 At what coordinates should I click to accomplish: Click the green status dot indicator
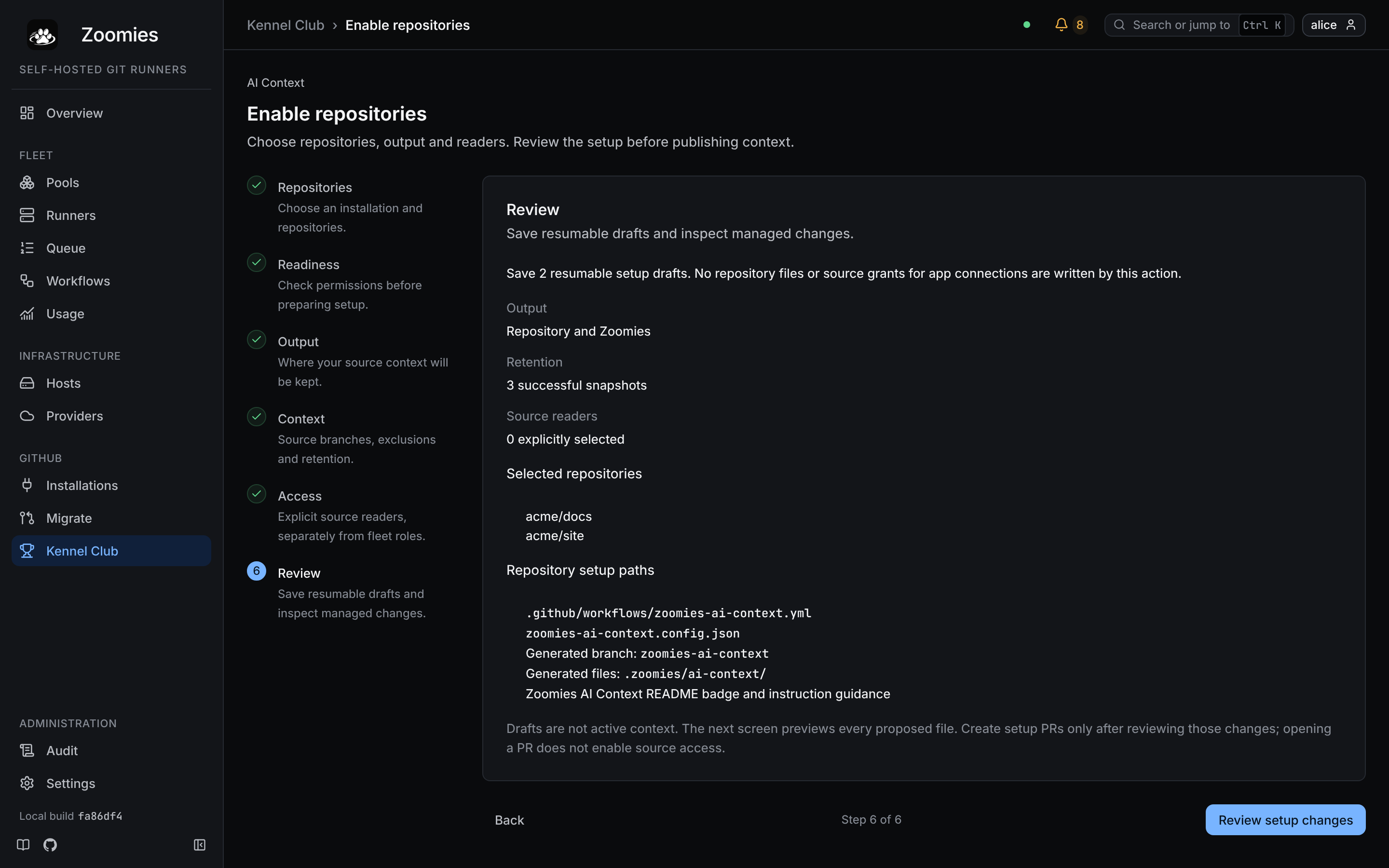pyautogui.click(x=1027, y=25)
